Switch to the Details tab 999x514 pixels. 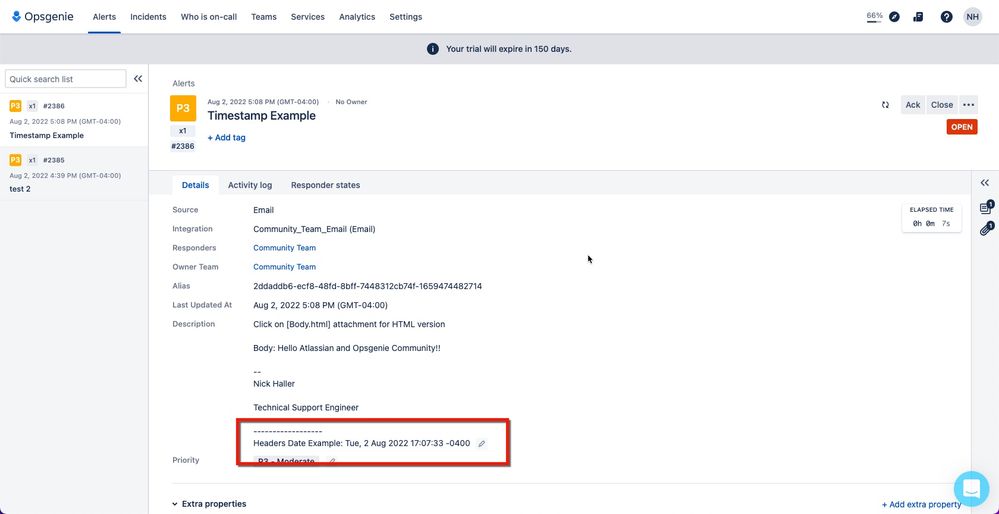196,185
